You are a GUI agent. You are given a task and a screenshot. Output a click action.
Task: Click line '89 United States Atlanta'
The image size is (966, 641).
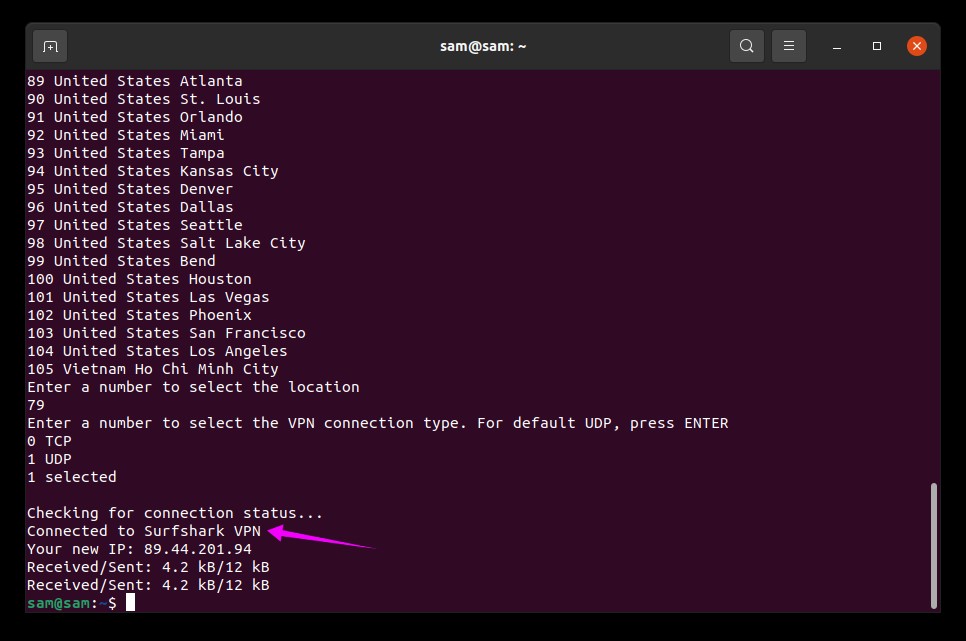[x=134, y=81]
